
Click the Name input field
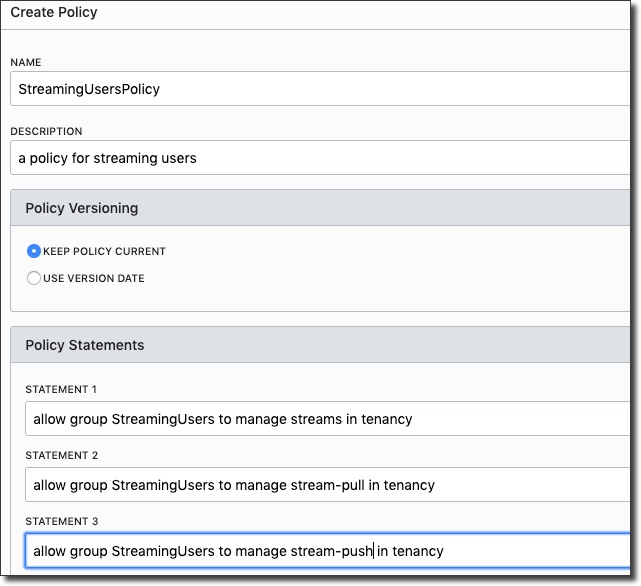tap(320, 89)
